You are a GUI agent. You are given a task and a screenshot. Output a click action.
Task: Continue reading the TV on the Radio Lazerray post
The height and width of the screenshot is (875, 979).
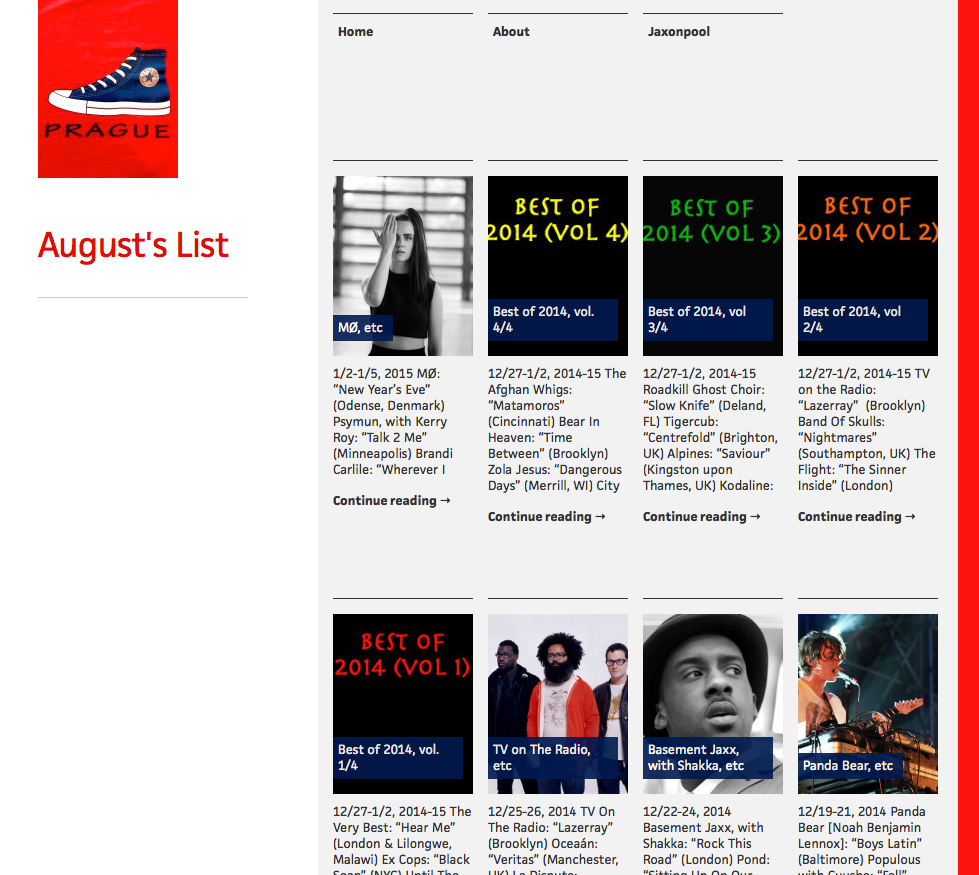(x=856, y=517)
